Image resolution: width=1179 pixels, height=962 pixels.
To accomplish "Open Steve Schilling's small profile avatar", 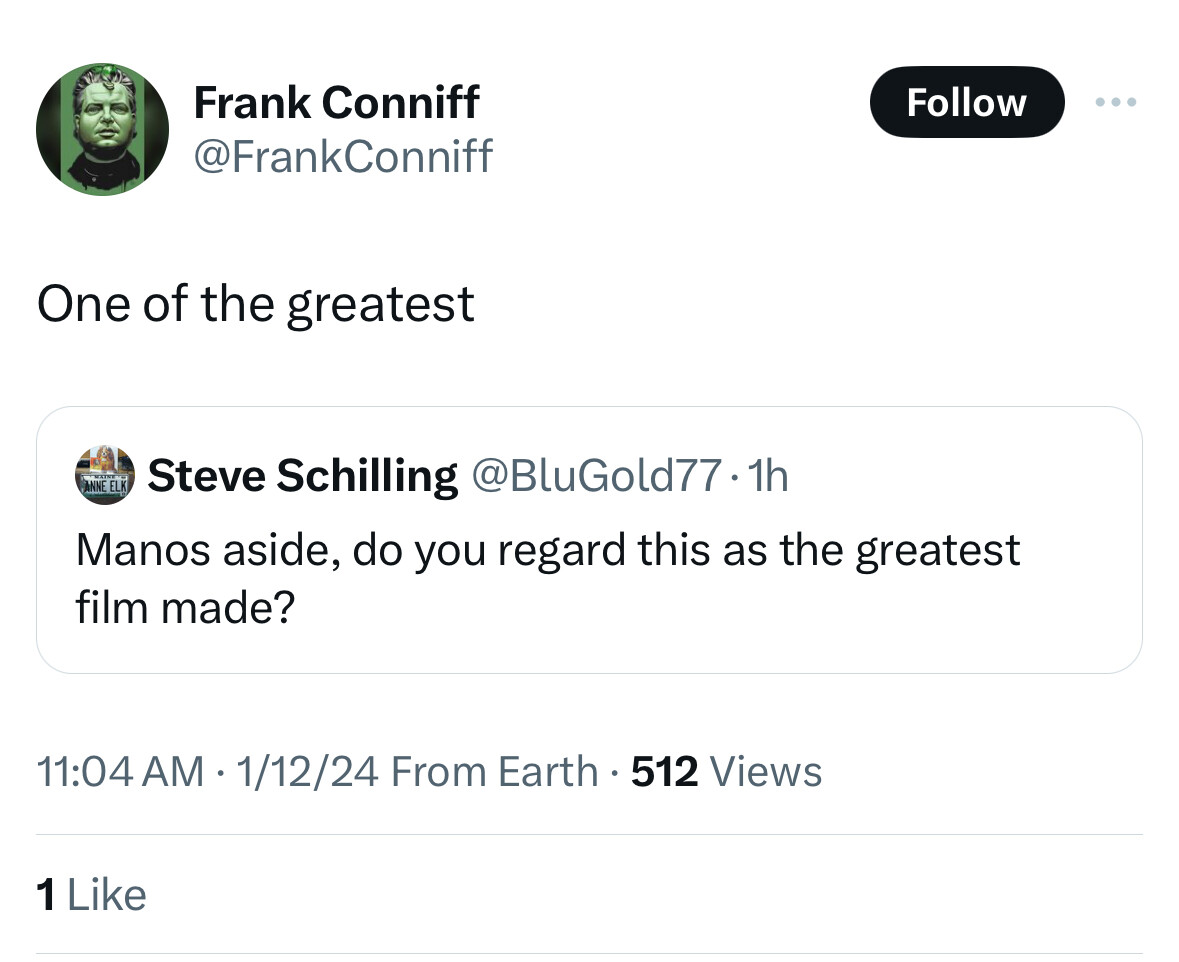I will [105, 475].
